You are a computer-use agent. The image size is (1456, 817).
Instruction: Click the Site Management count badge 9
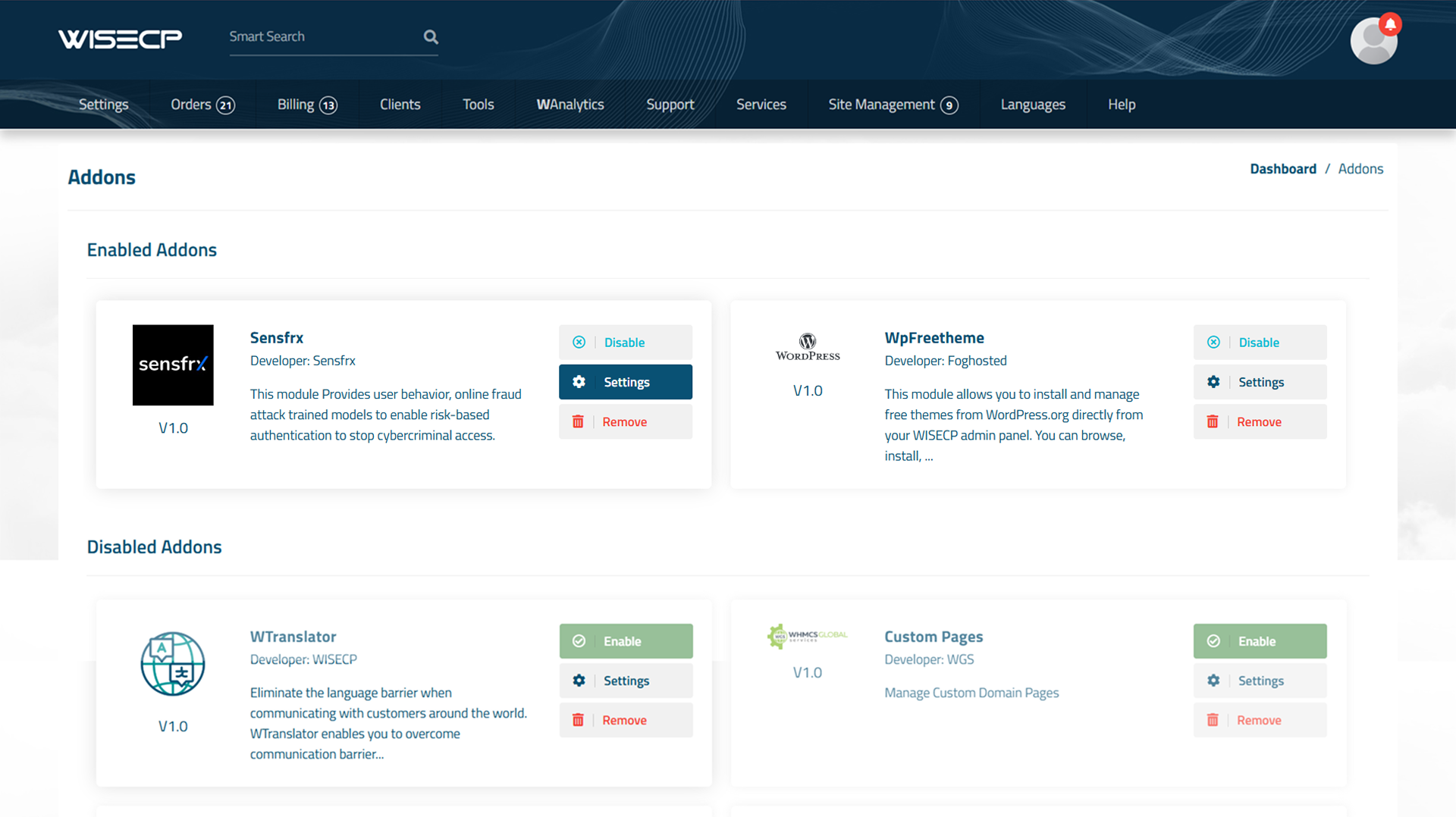click(949, 105)
